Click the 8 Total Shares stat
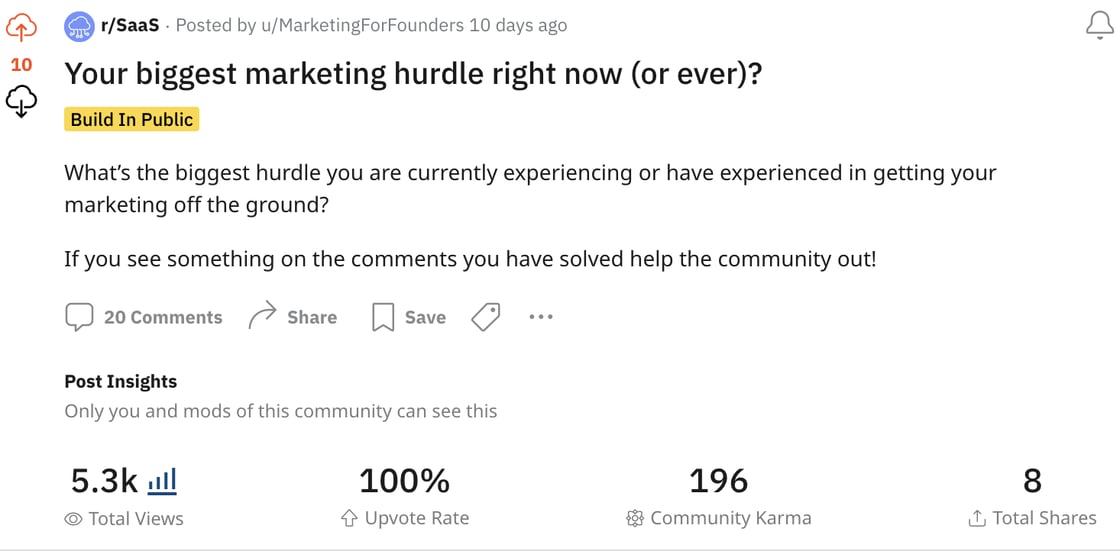The image size is (1120, 551). click(x=1032, y=482)
